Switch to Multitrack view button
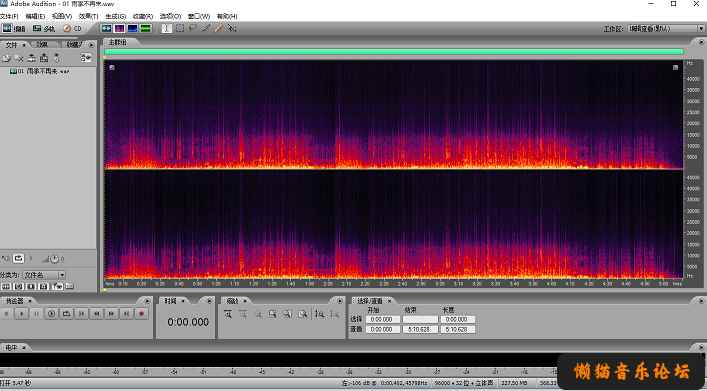This screenshot has width=707, height=391. [44, 28]
